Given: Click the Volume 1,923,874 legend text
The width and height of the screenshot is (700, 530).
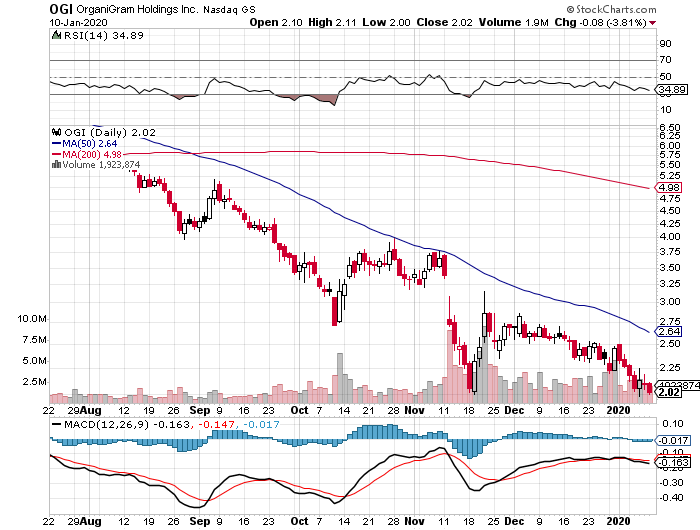Looking at the screenshot, I should click(101, 165).
